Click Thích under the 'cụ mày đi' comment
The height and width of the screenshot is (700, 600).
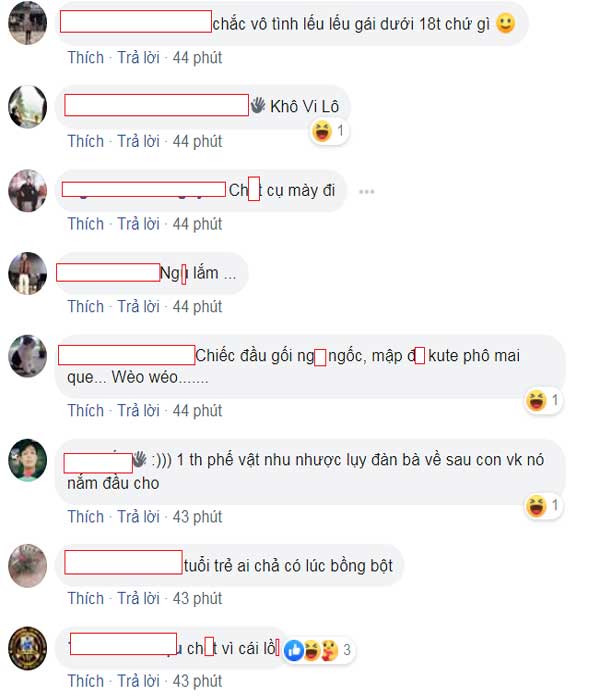pos(86,224)
